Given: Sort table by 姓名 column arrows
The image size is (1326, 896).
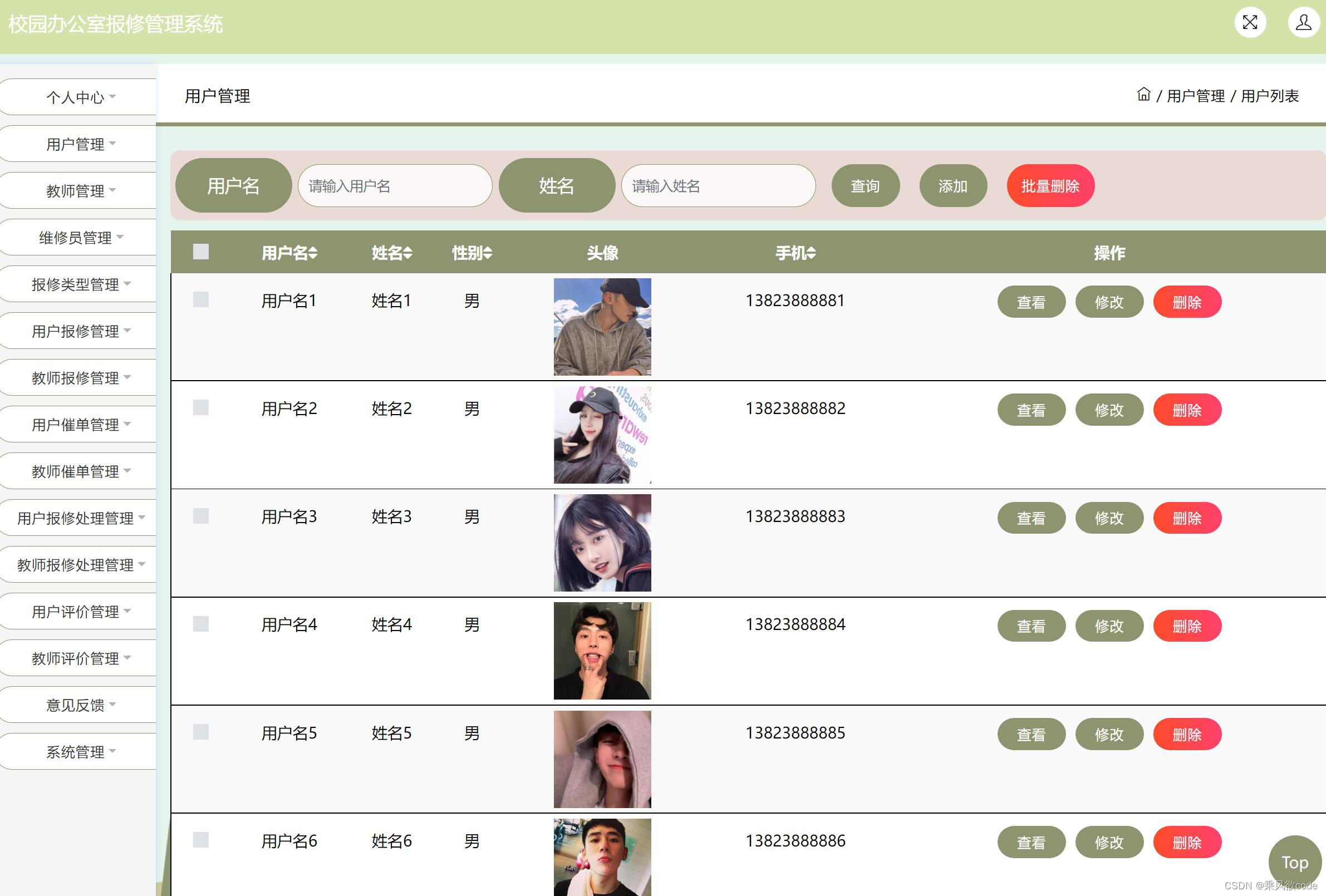Looking at the screenshot, I should tap(407, 253).
